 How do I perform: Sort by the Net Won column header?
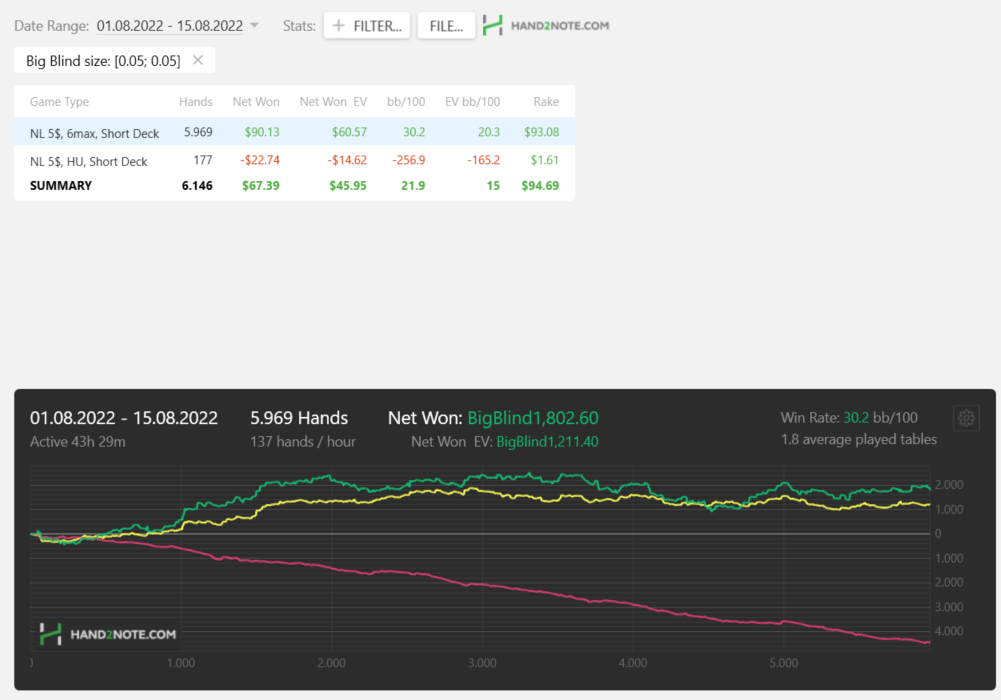pyautogui.click(x=256, y=101)
